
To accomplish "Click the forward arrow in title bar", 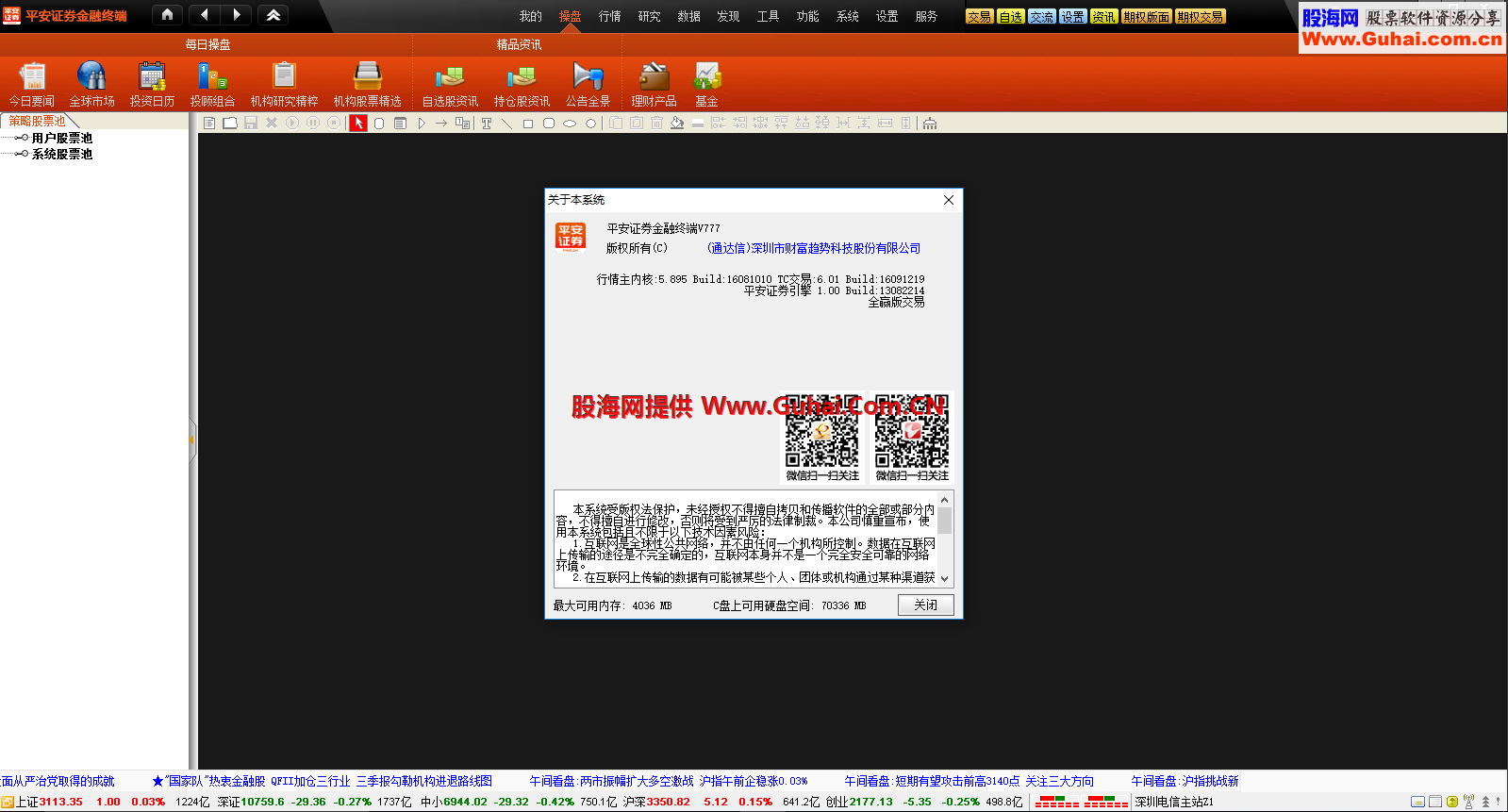I will click(237, 15).
